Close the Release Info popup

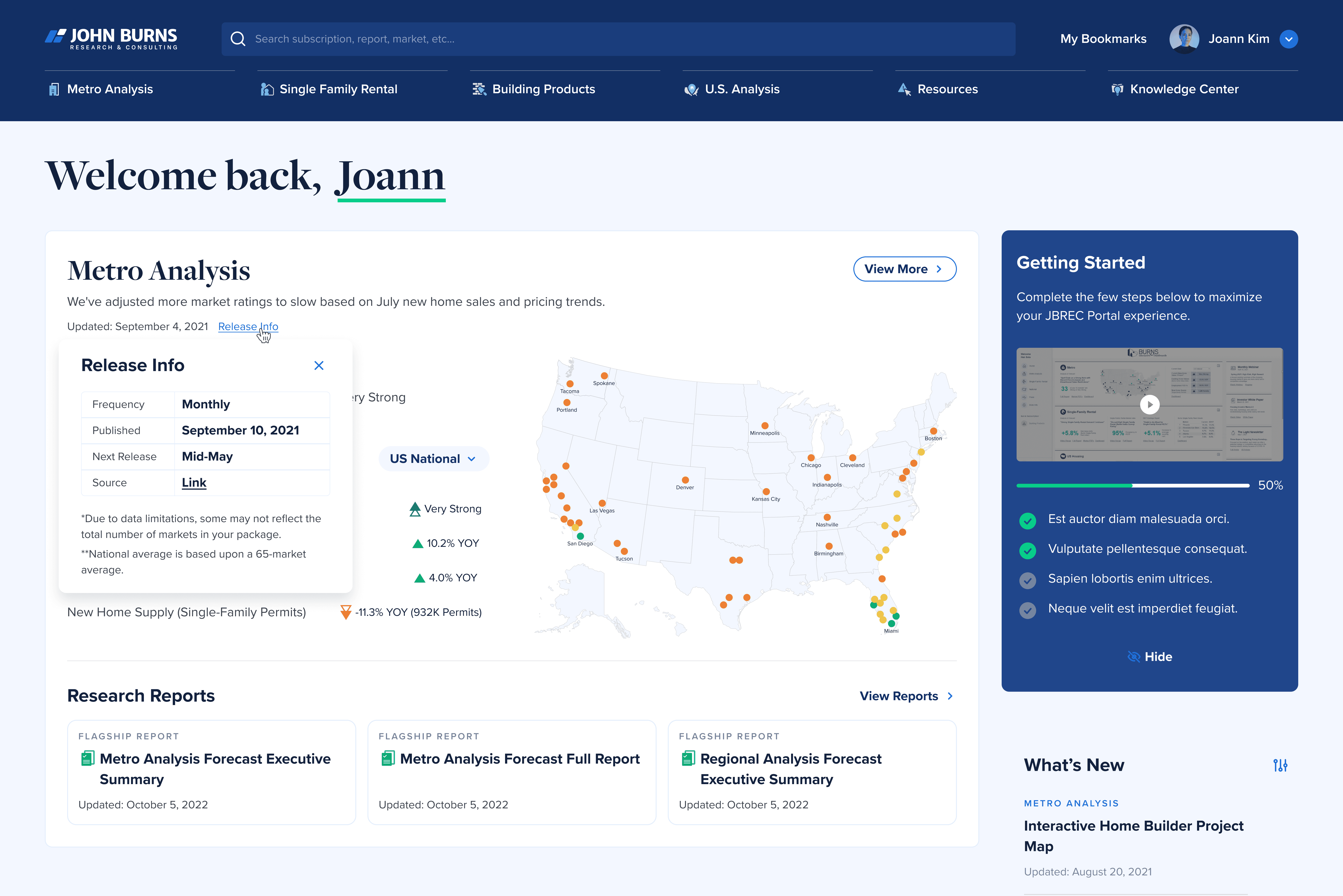pyautogui.click(x=319, y=366)
